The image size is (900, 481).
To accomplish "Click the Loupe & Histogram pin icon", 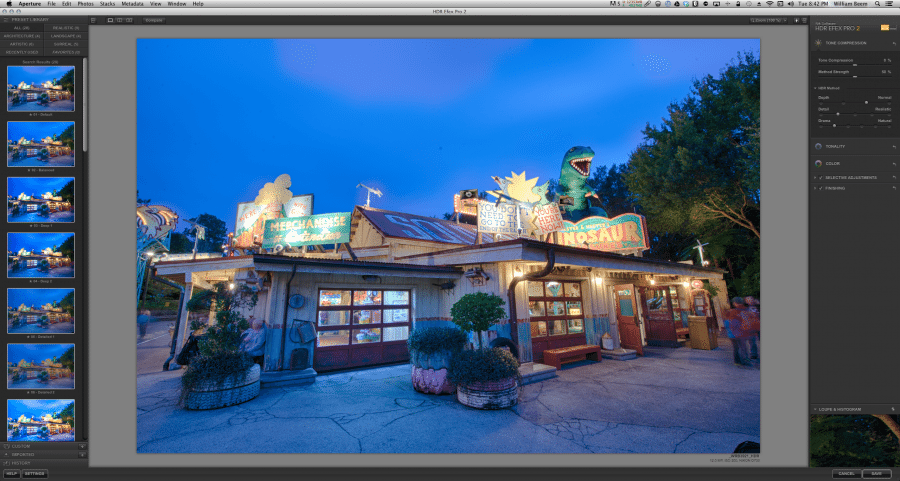I will coord(893,409).
